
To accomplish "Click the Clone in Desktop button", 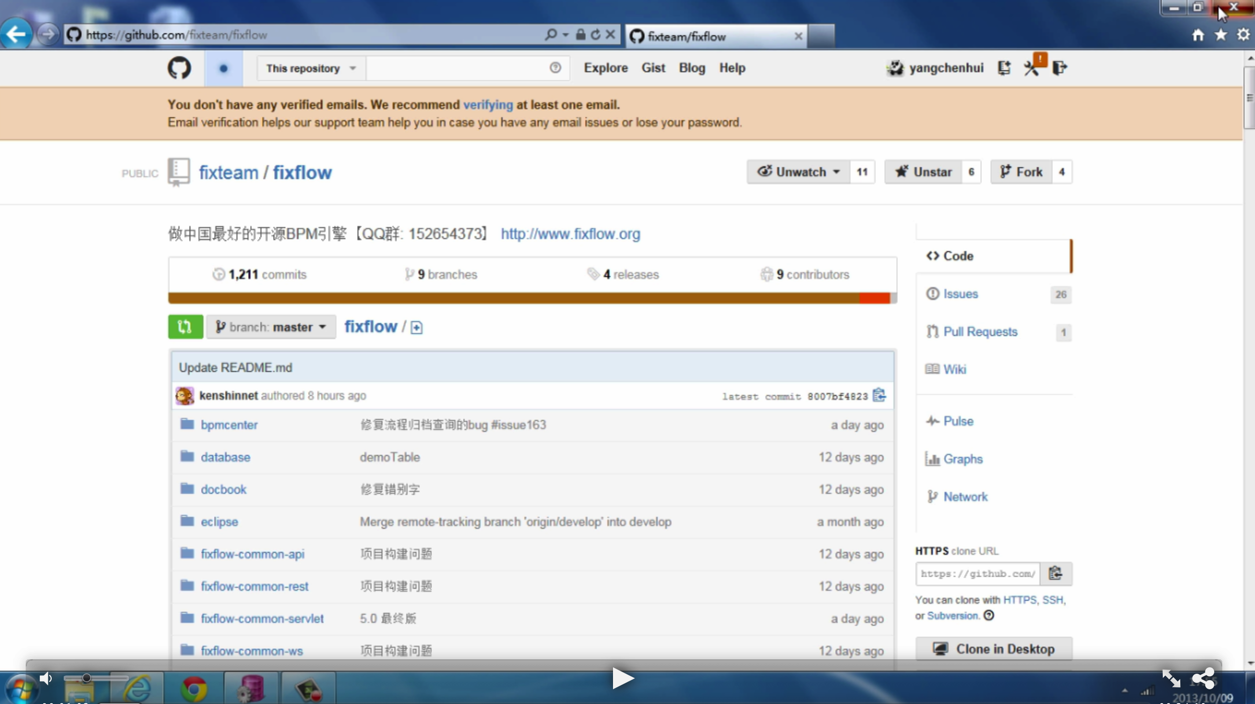I will tap(994, 649).
